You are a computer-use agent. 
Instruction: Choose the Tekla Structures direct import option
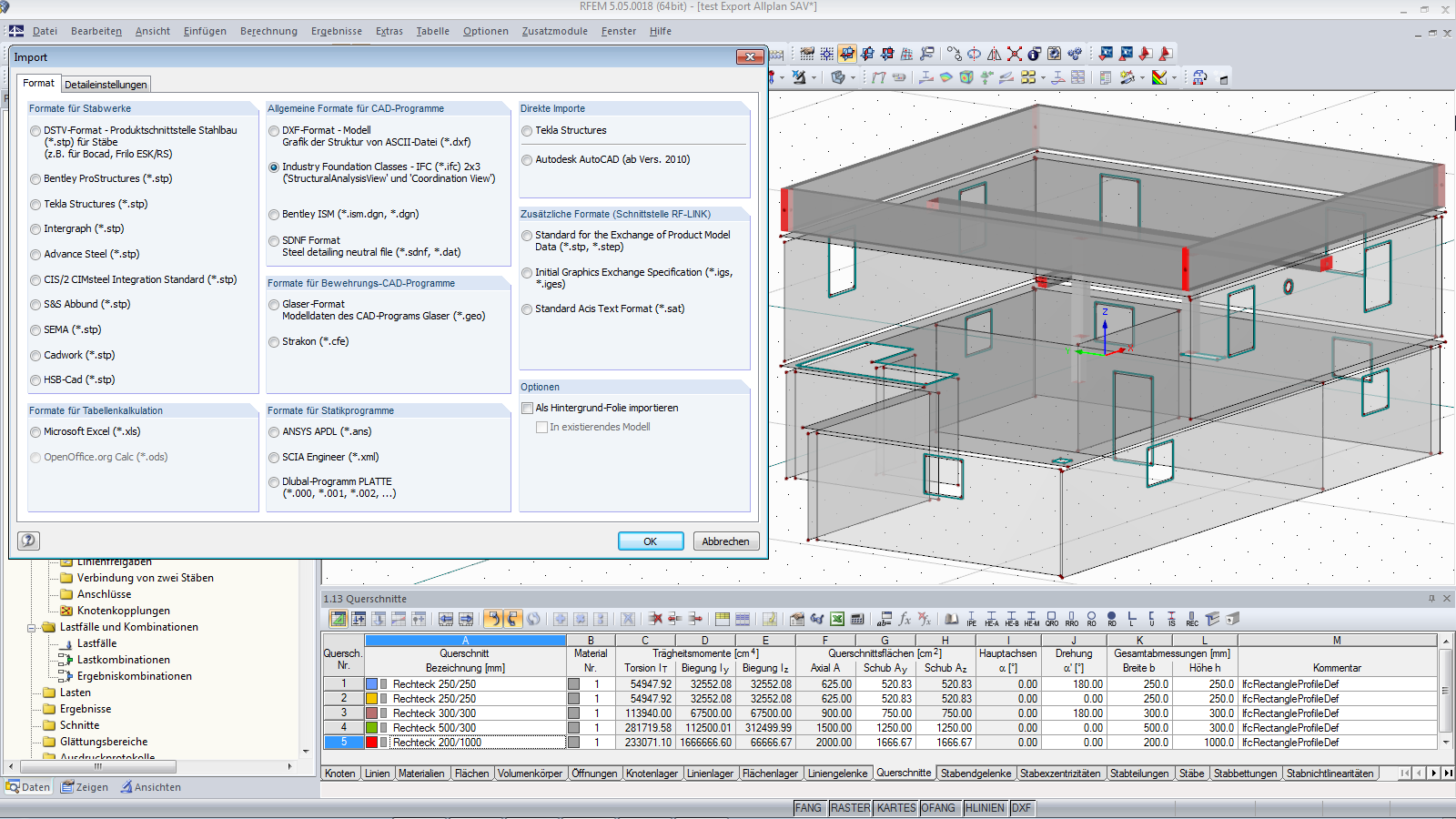click(x=527, y=130)
